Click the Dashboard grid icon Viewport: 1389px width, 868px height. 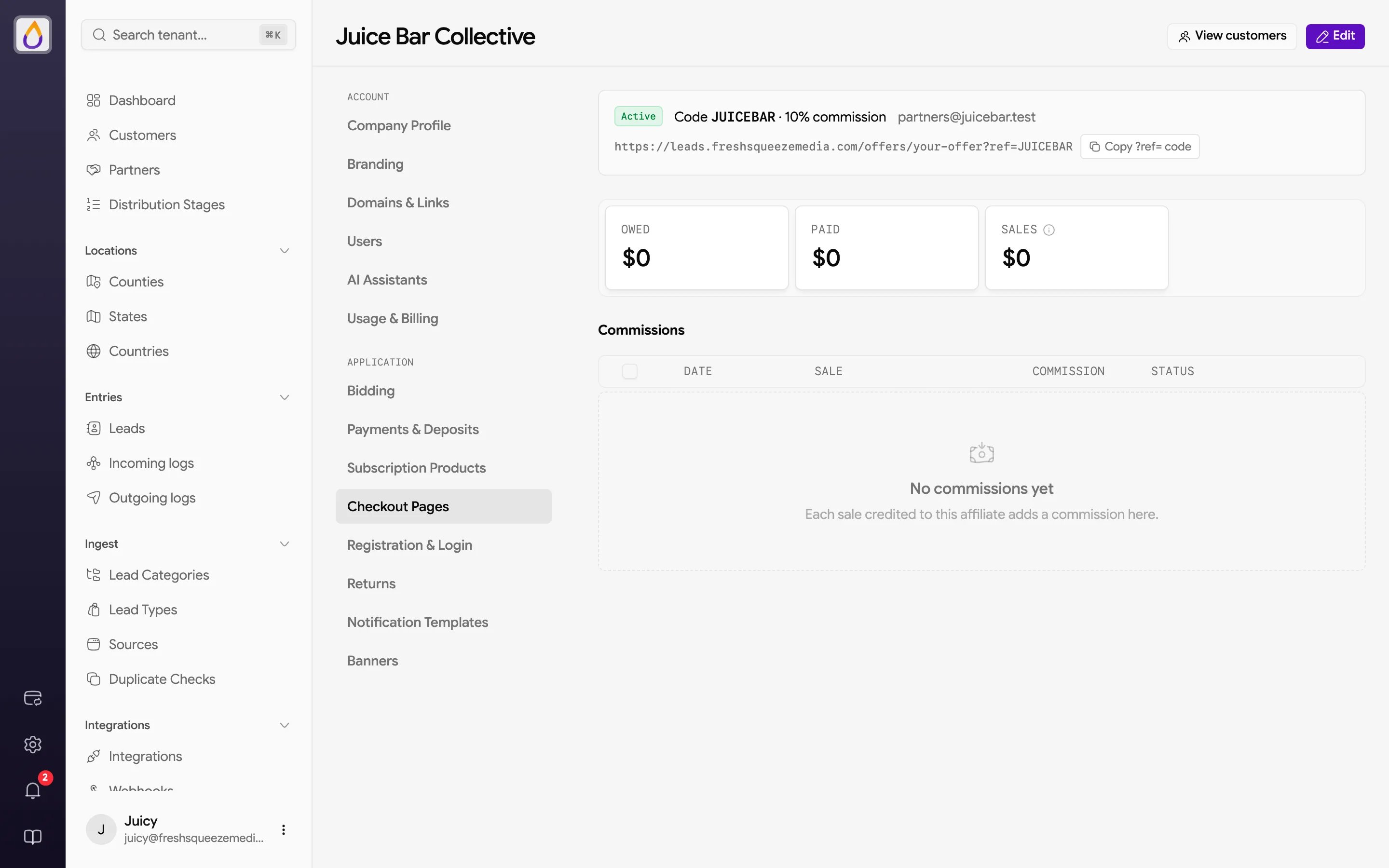click(94, 100)
